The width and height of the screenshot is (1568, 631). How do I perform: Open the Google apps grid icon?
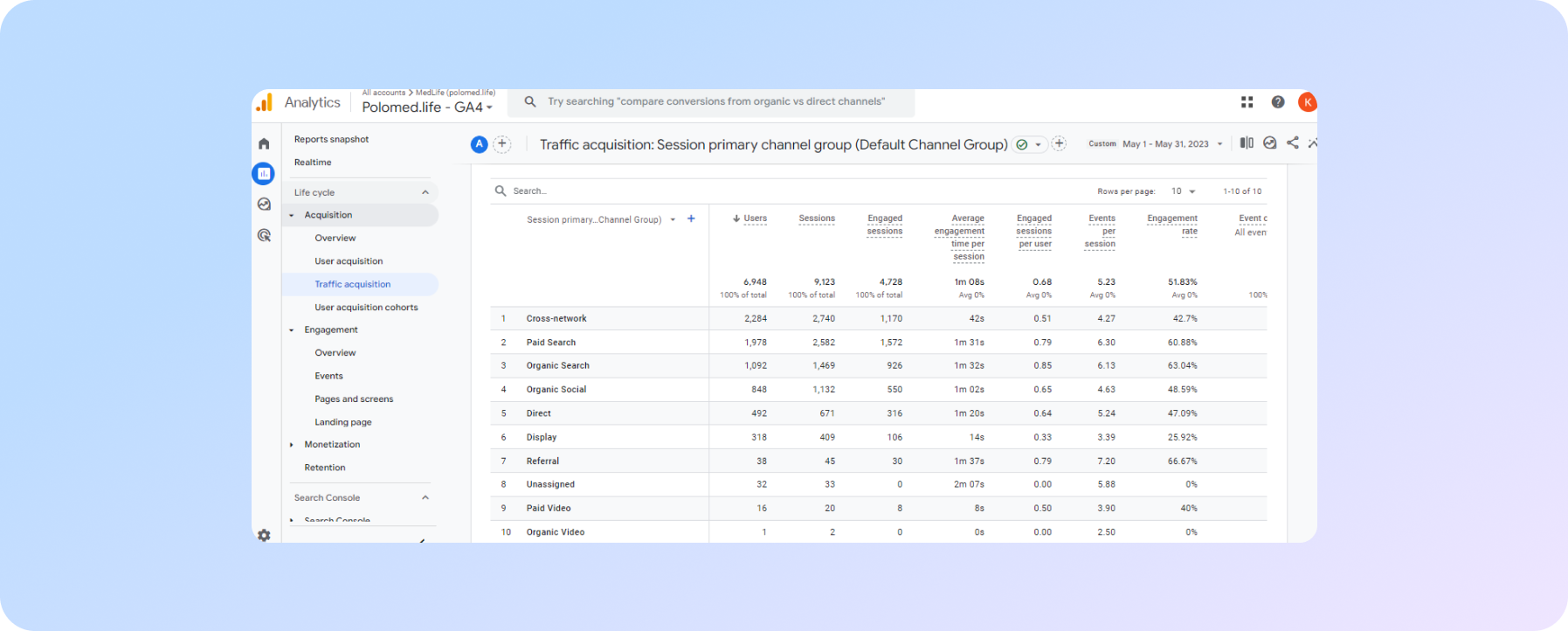(x=1247, y=102)
